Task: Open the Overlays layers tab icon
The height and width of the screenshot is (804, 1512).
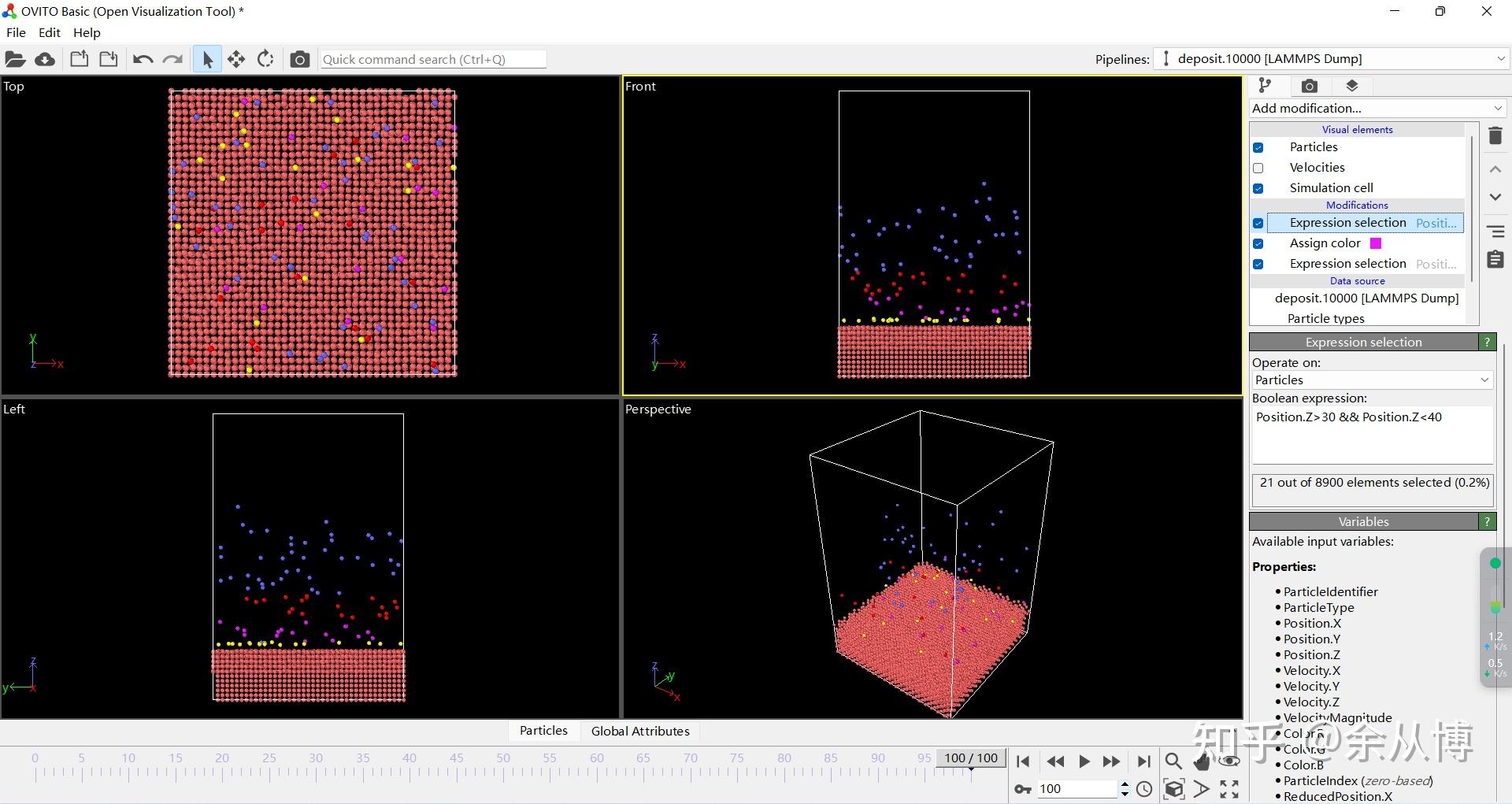Action: pos(1352,86)
